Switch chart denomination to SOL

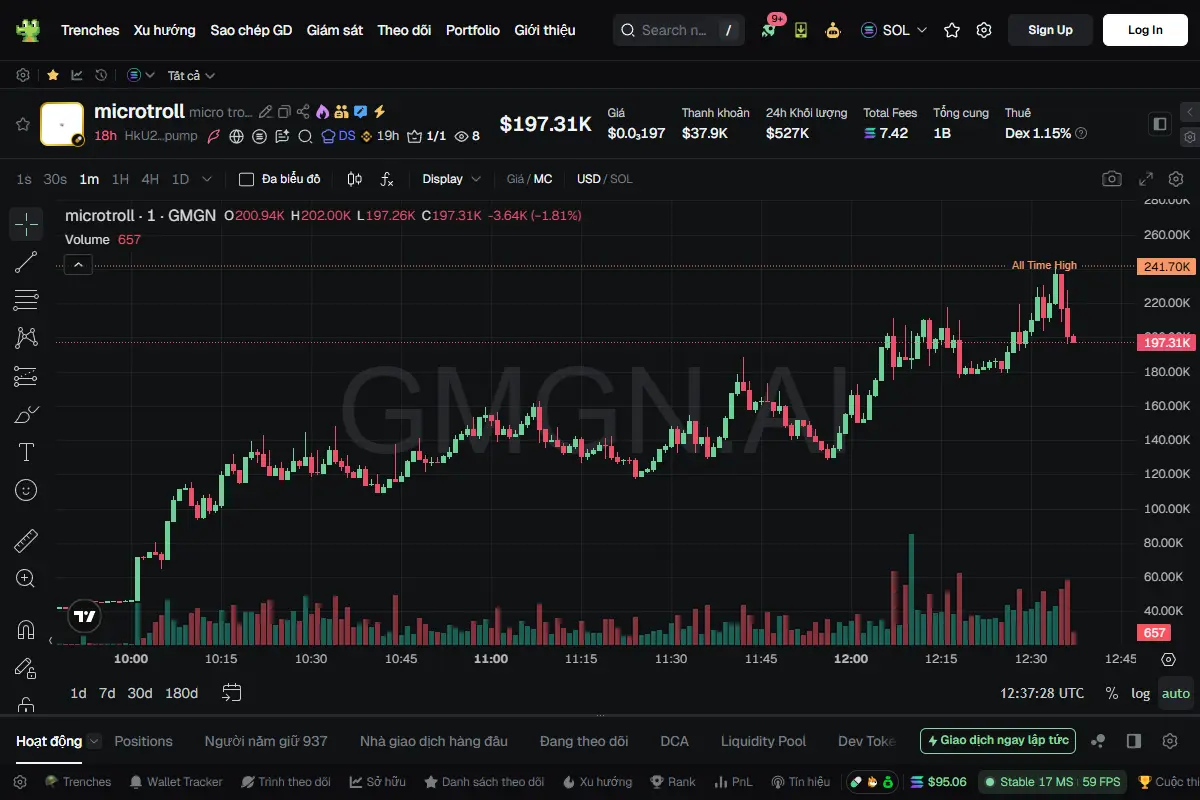621,179
